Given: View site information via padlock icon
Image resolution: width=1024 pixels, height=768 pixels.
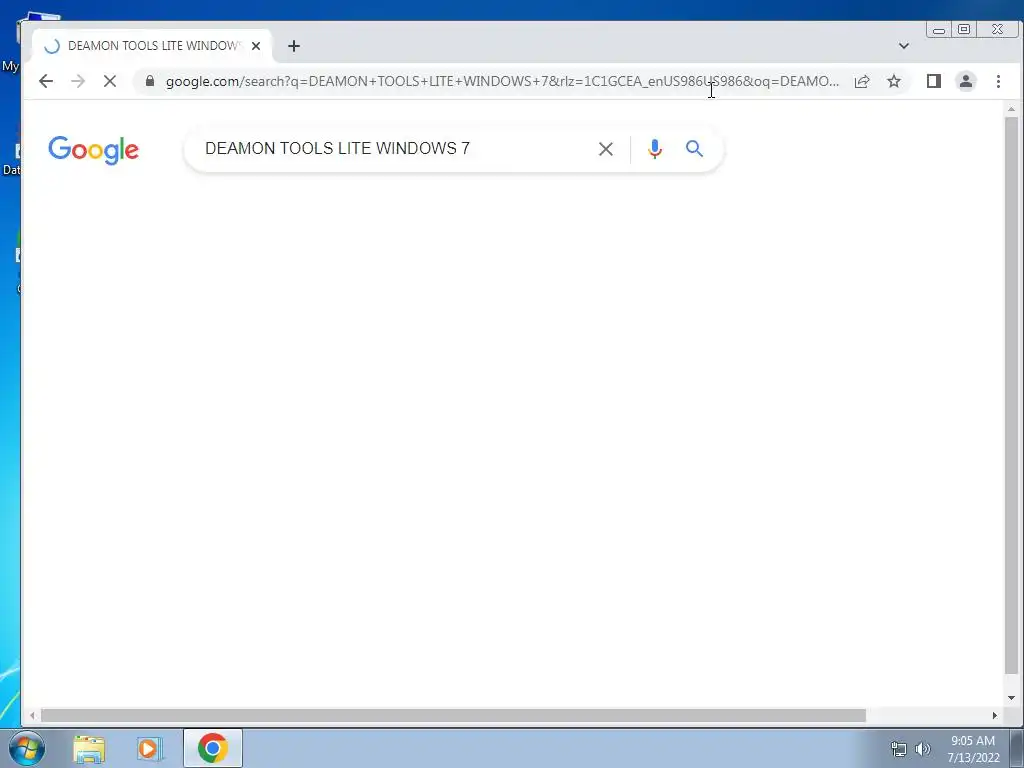Looking at the screenshot, I should (150, 81).
